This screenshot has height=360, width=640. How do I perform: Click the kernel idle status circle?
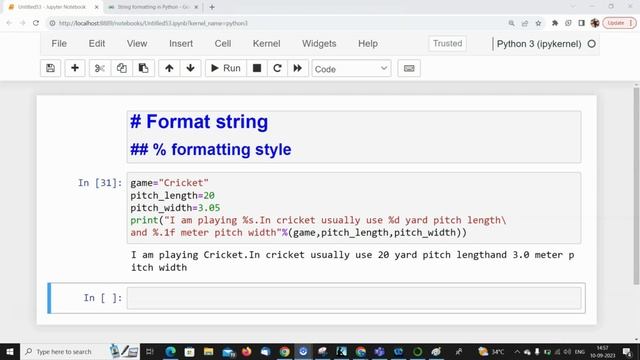[591, 44]
